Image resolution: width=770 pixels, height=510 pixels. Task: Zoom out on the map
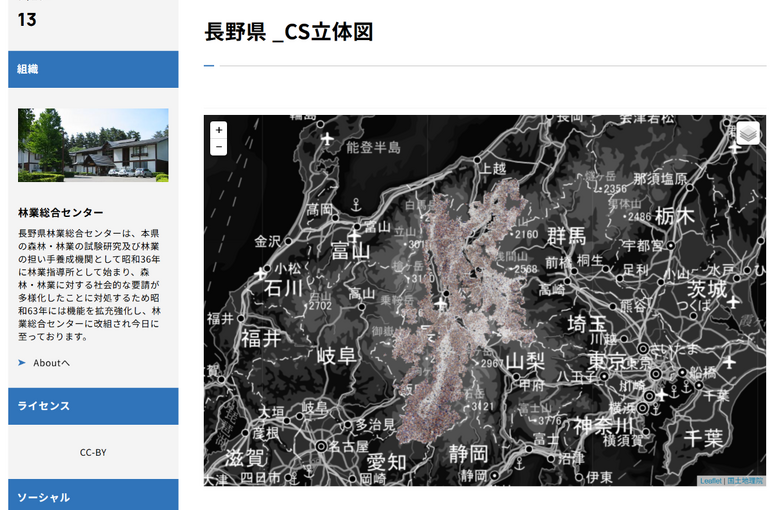219,147
